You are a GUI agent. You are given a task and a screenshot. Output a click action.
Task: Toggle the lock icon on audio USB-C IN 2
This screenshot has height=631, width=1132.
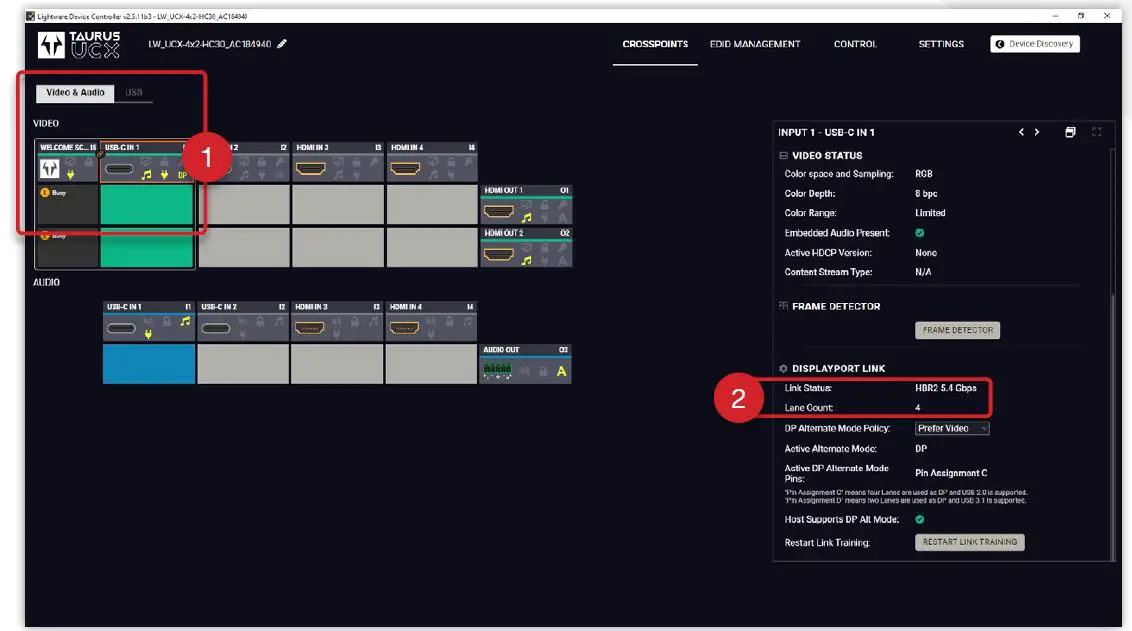[261, 322]
